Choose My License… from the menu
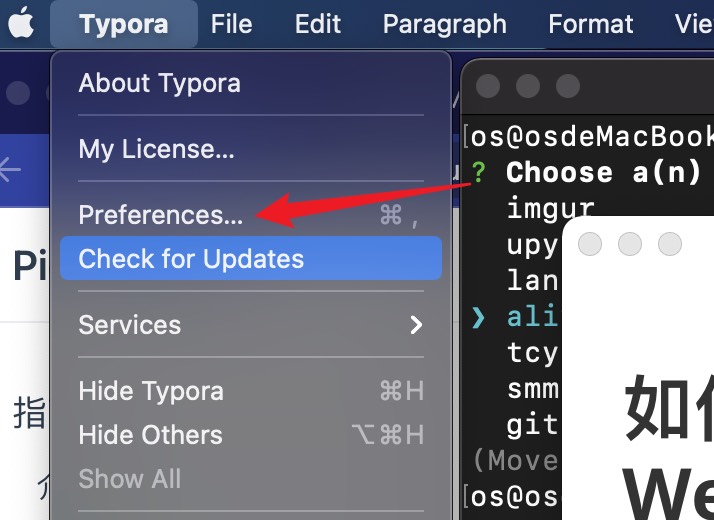 [x=157, y=149]
